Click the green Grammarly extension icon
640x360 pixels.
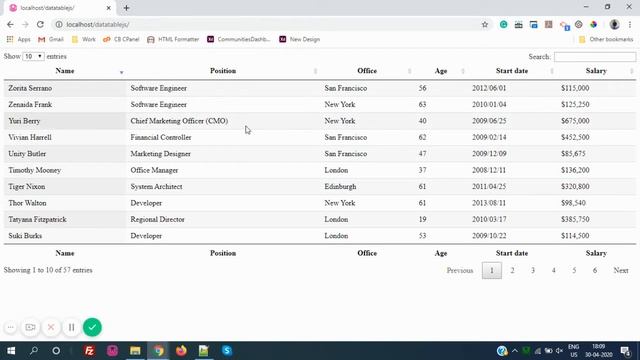[503, 24]
